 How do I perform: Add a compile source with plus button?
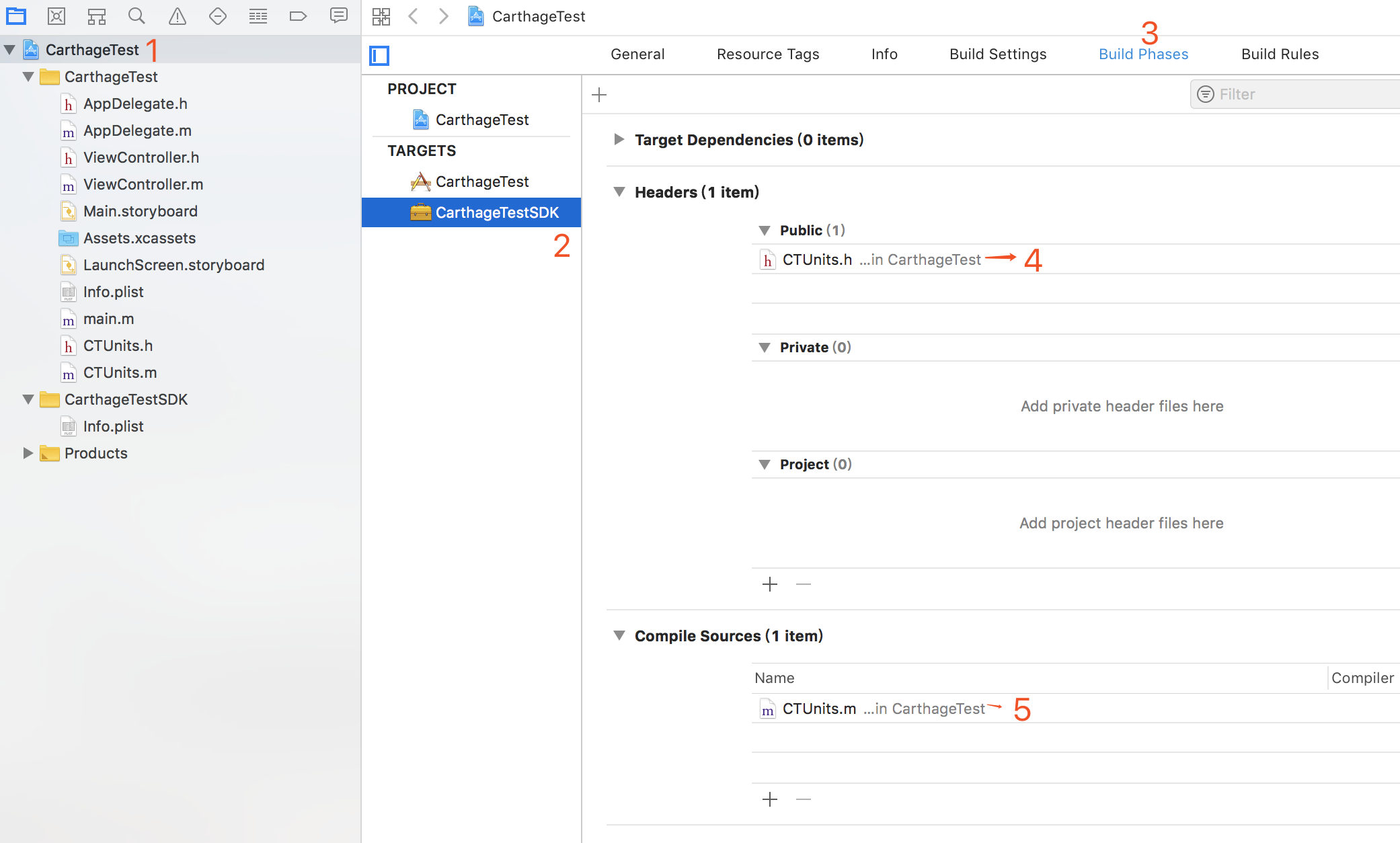(770, 799)
